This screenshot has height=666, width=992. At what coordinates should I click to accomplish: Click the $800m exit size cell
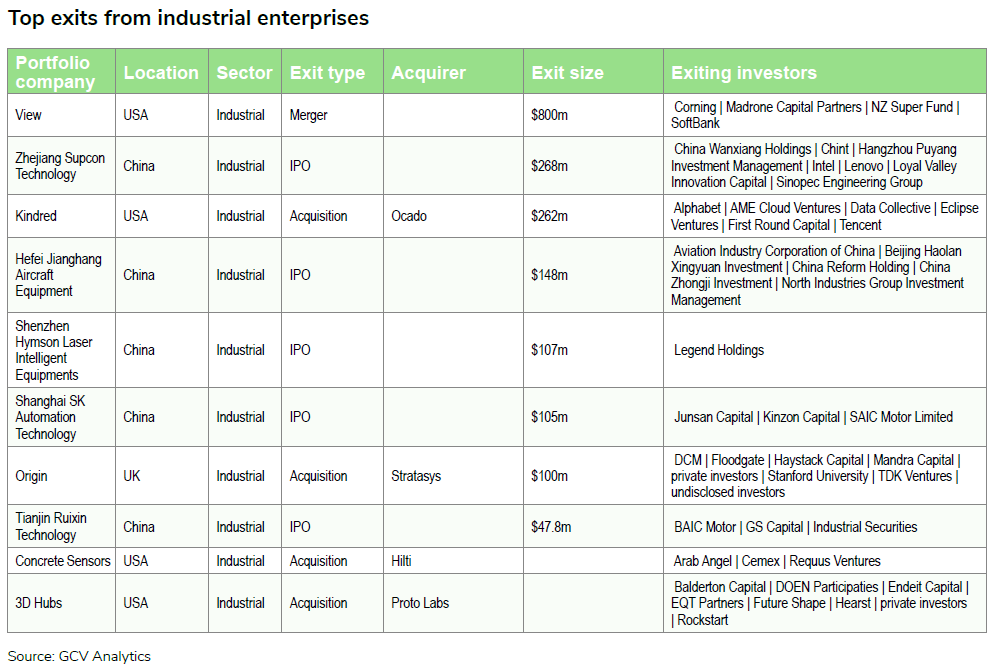[x=550, y=115]
